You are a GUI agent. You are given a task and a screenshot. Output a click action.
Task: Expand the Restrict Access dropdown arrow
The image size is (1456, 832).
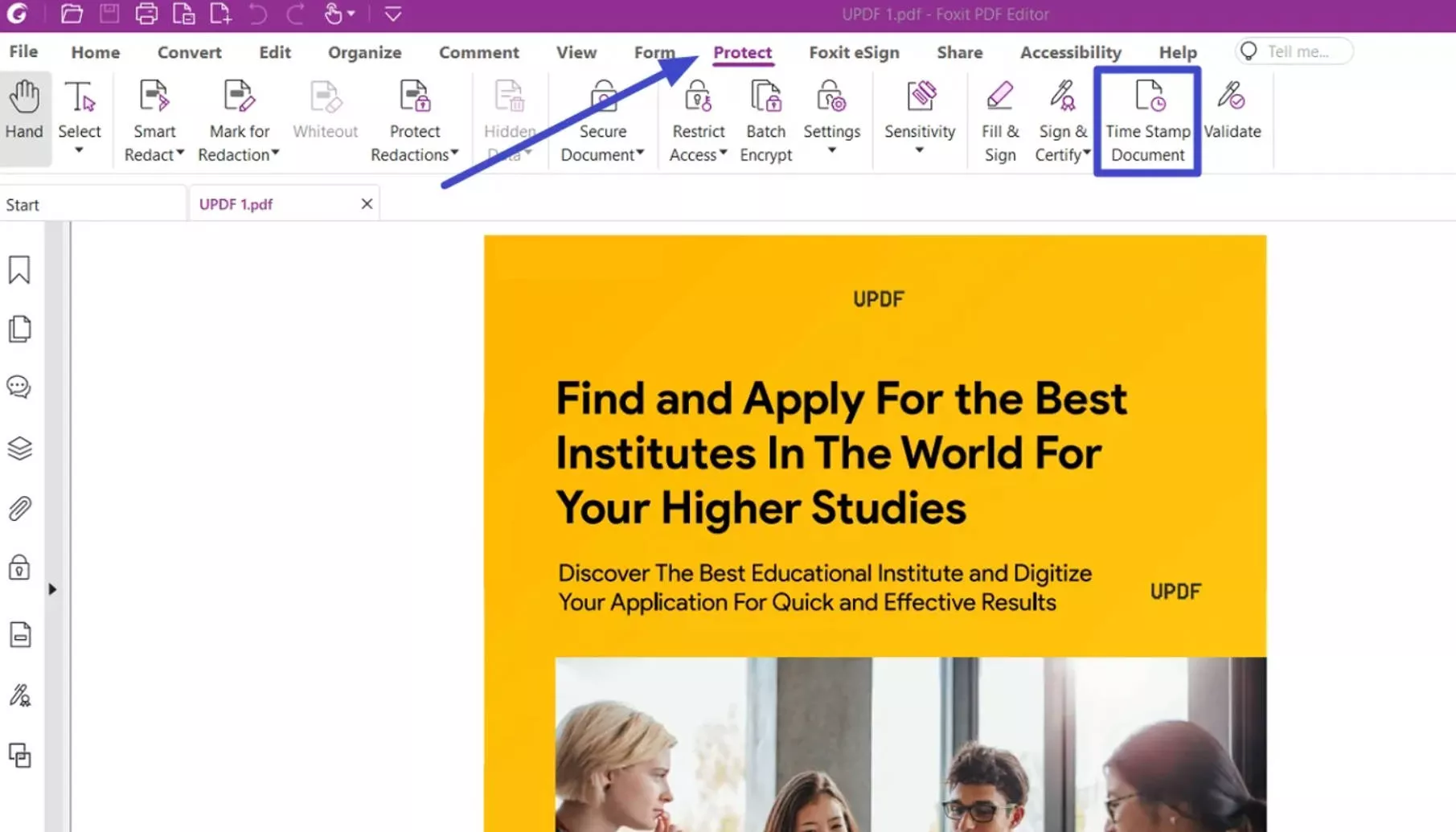click(724, 153)
